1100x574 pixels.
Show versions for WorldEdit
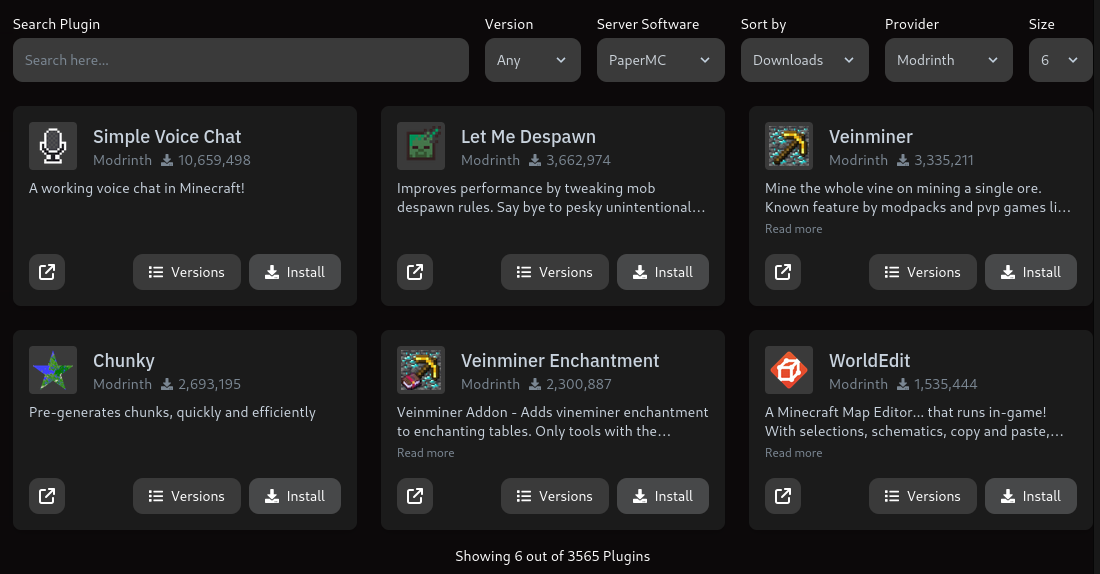coord(923,496)
